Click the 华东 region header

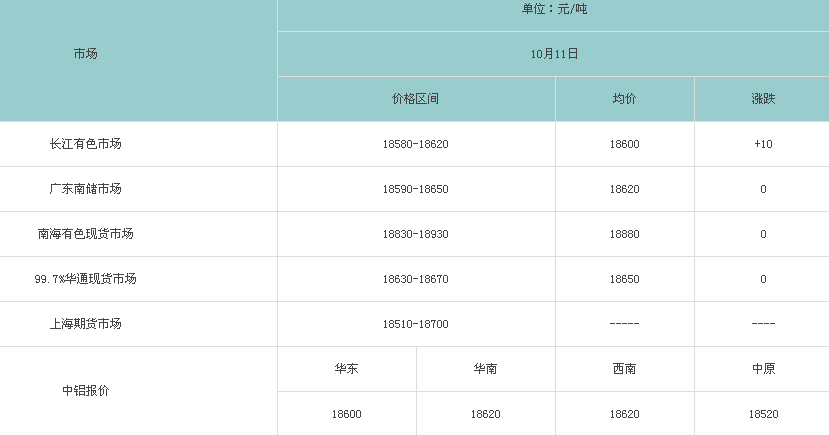click(346, 369)
